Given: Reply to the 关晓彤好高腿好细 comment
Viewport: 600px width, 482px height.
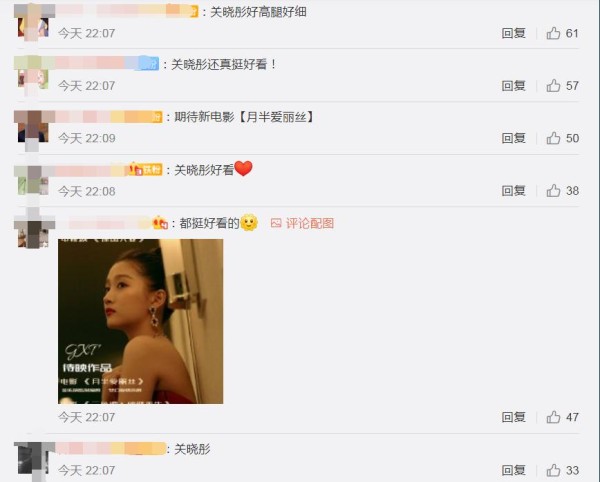Looking at the screenshot, I should [514, 33].
